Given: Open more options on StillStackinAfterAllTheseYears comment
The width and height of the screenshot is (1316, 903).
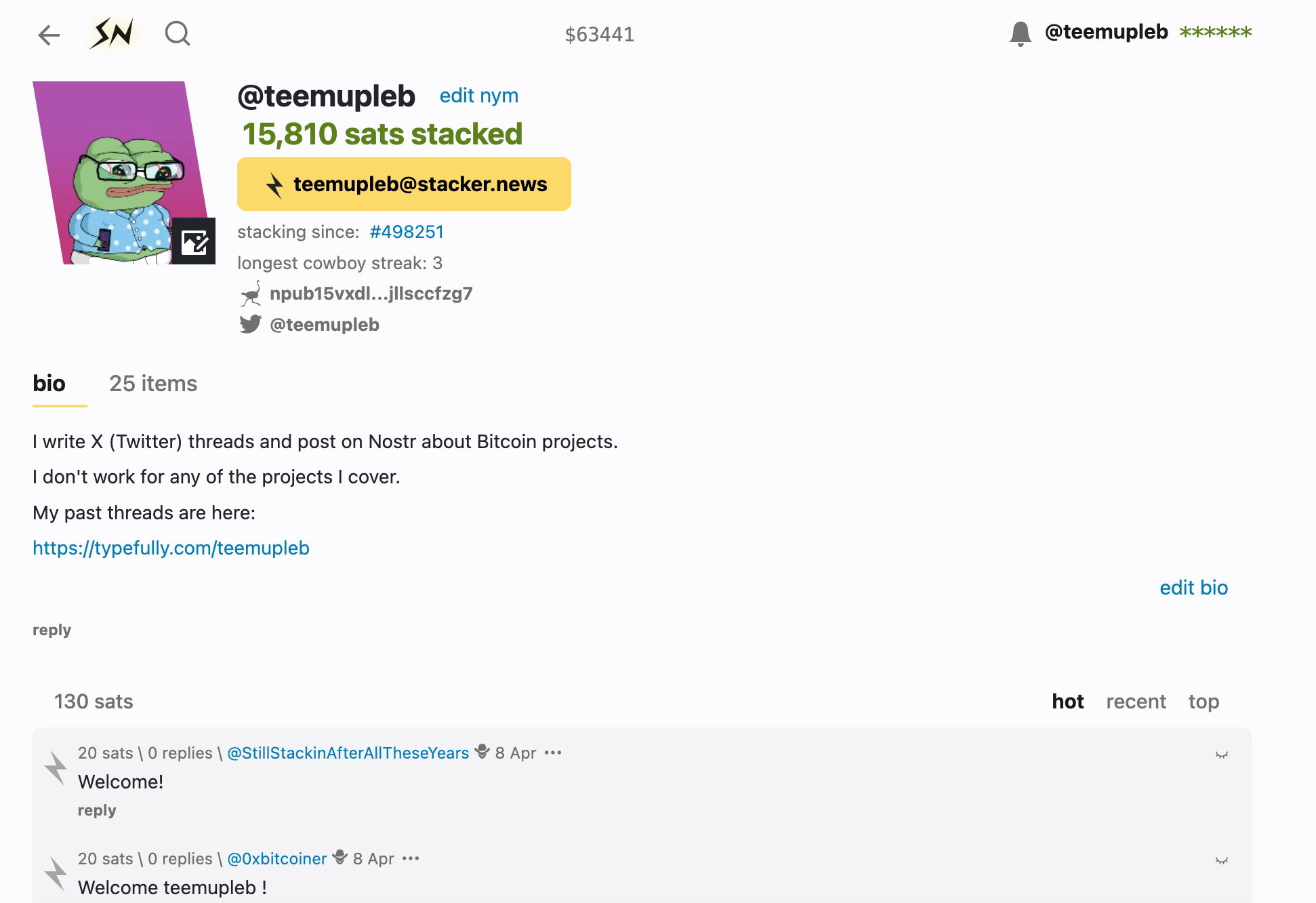Looking at the screenshot, I should [x=553, y=752].
